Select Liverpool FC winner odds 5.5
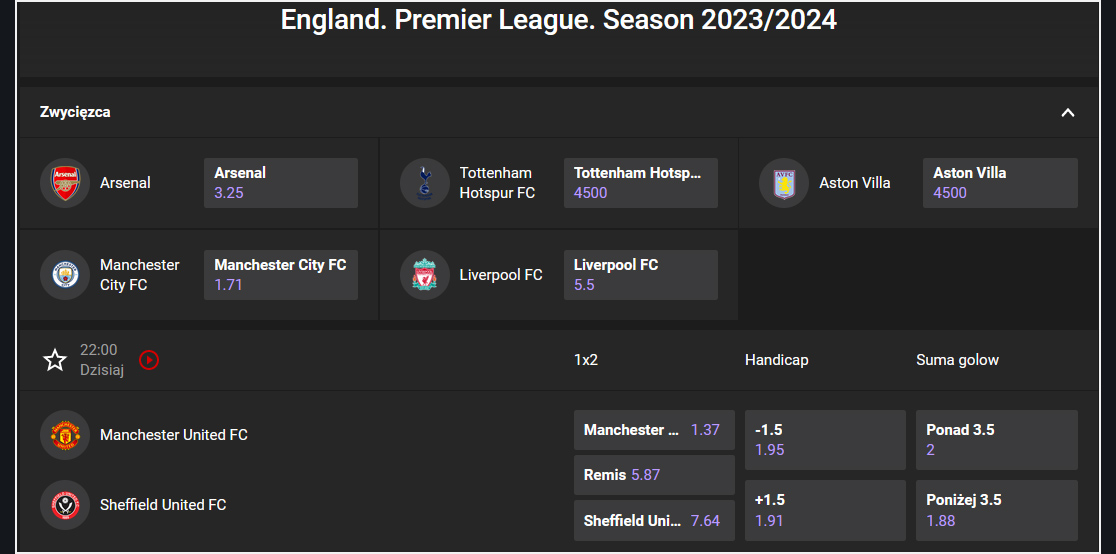Viewport: 1116px width, 554px height. click(x=641, y=275)
